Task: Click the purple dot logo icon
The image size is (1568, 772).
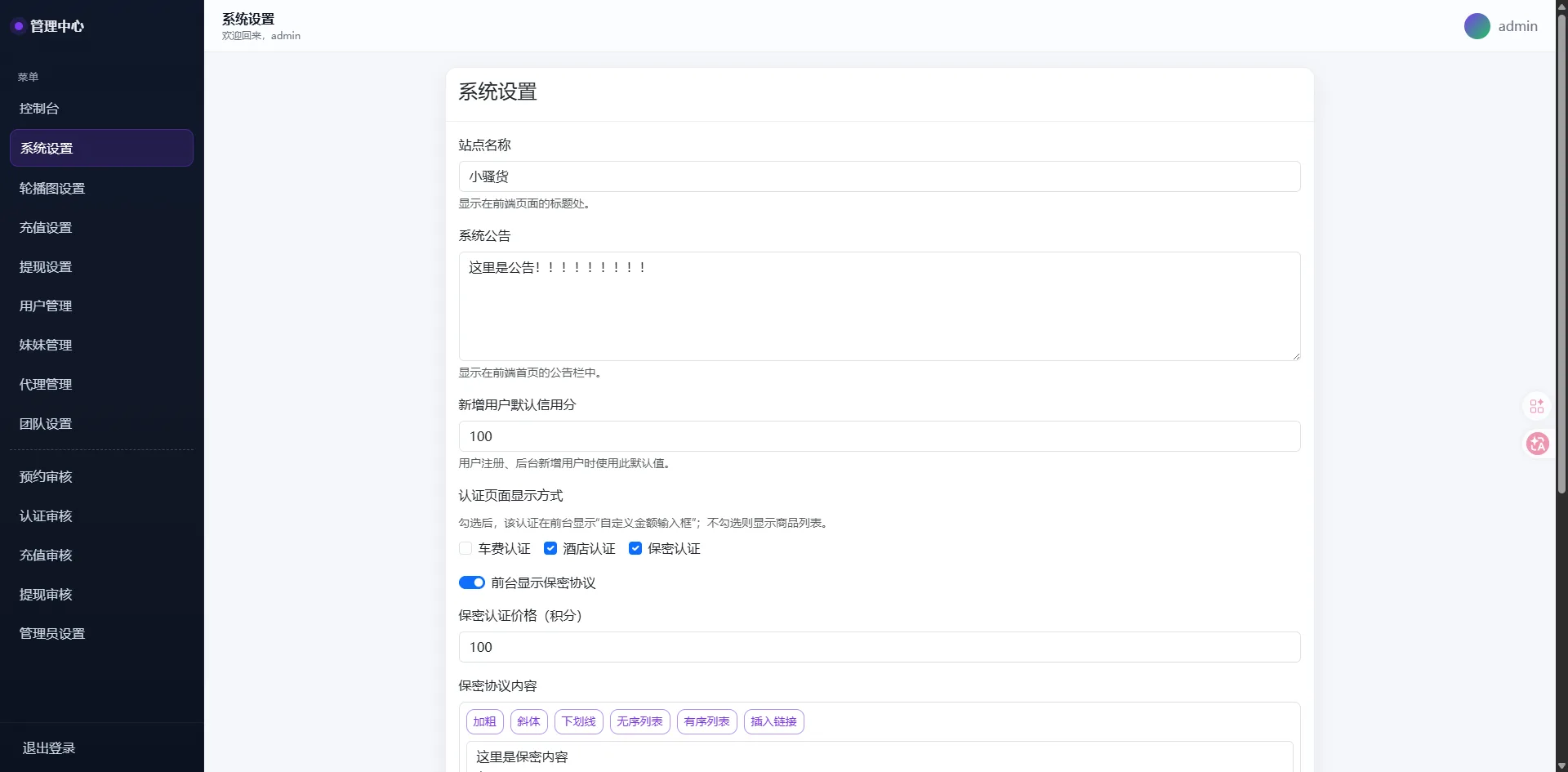Action: click(x=18, y=26)
